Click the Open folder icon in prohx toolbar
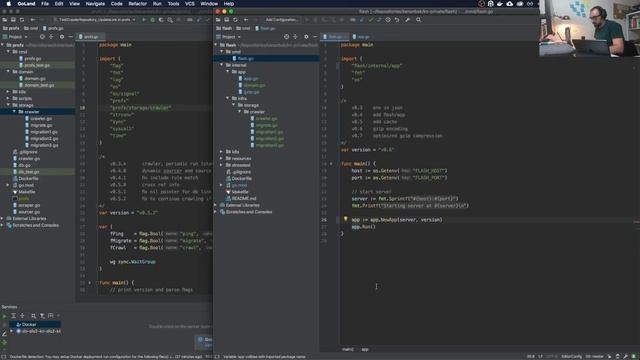Viewport: 640px width, 360px height. pos(4,20)
